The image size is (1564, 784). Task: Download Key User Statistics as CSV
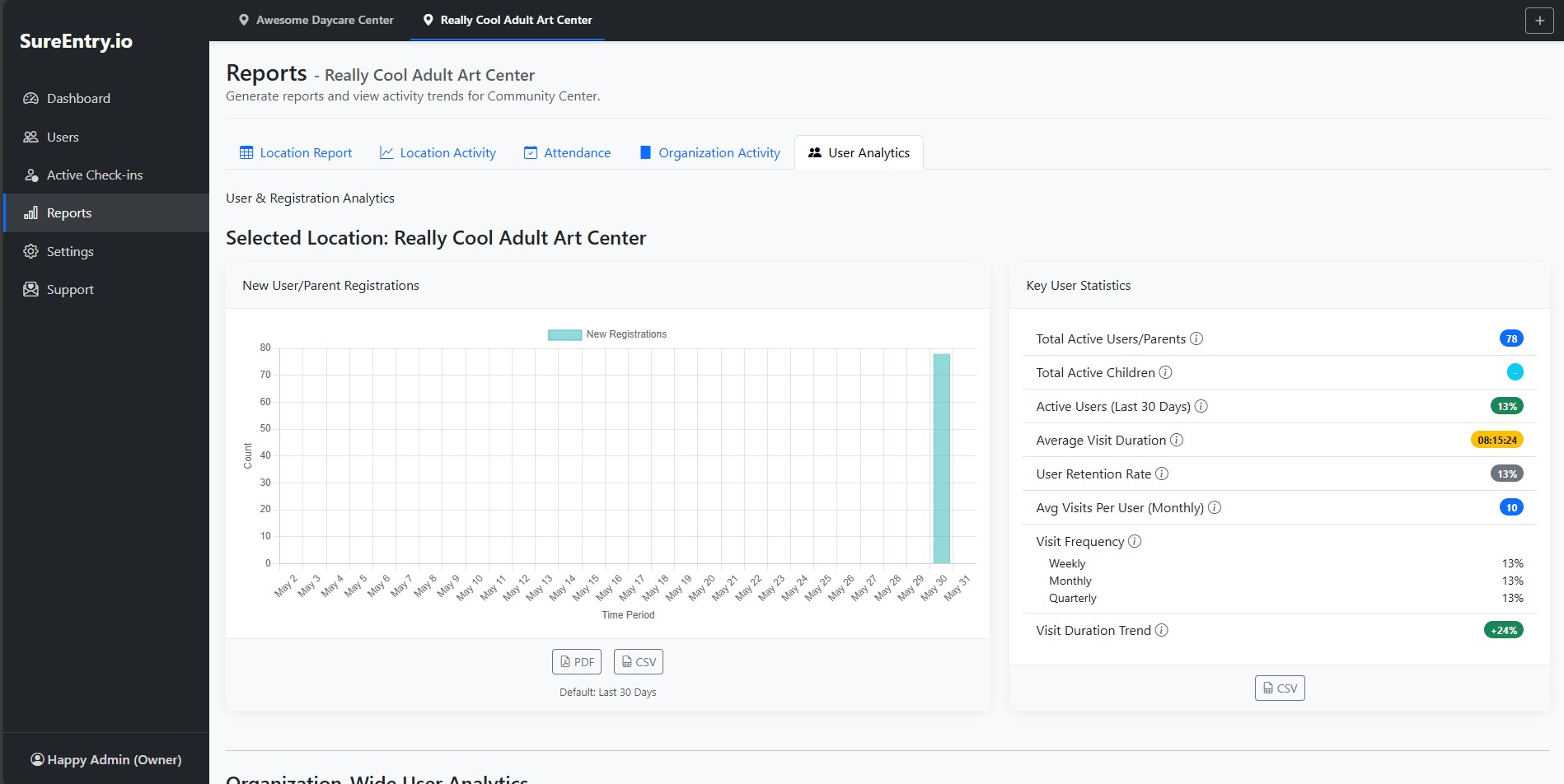pos(1279,688)
